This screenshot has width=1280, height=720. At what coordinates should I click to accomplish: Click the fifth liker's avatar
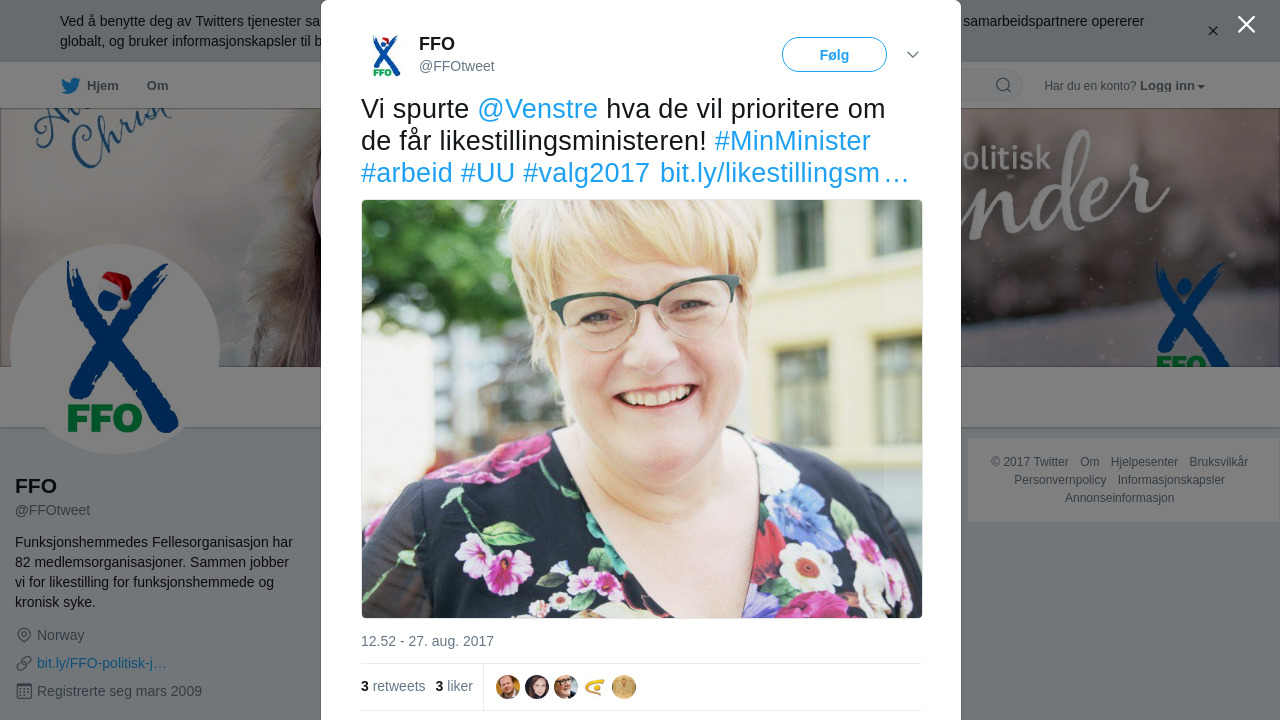coord(624,687)
